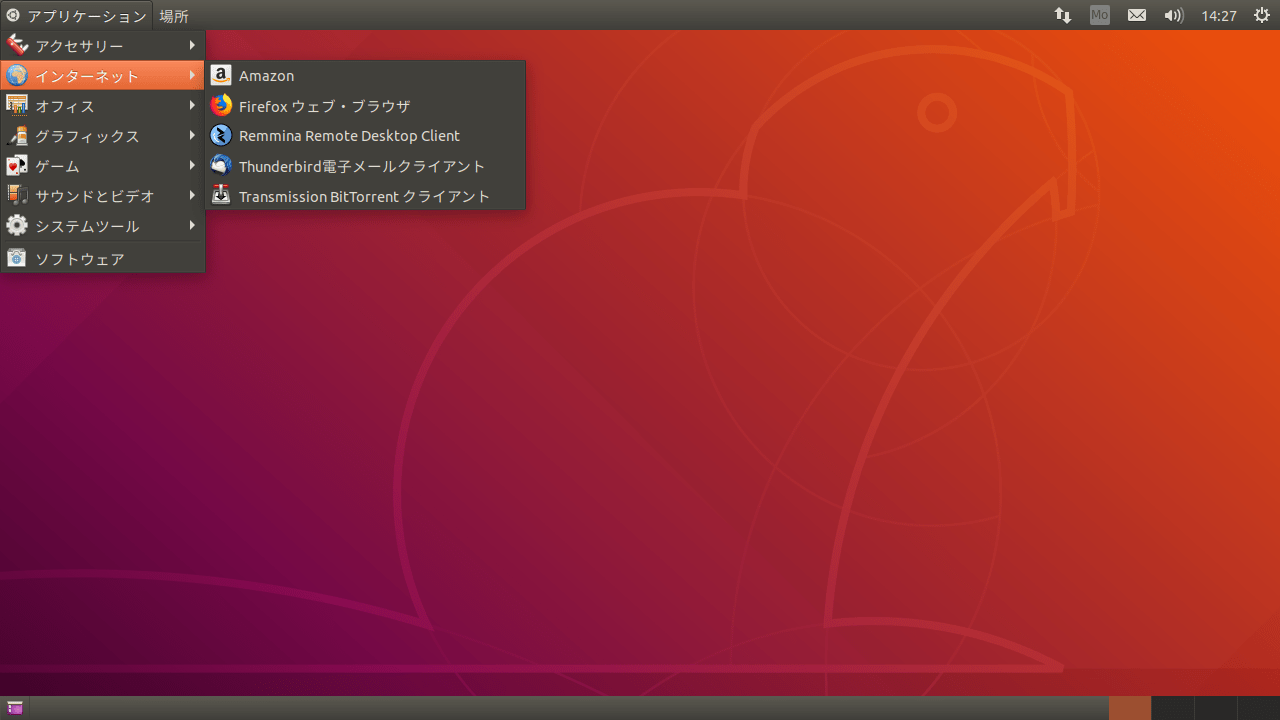
Task: Open Thunderbird電子メールクライアント
Action: (365, 166)
